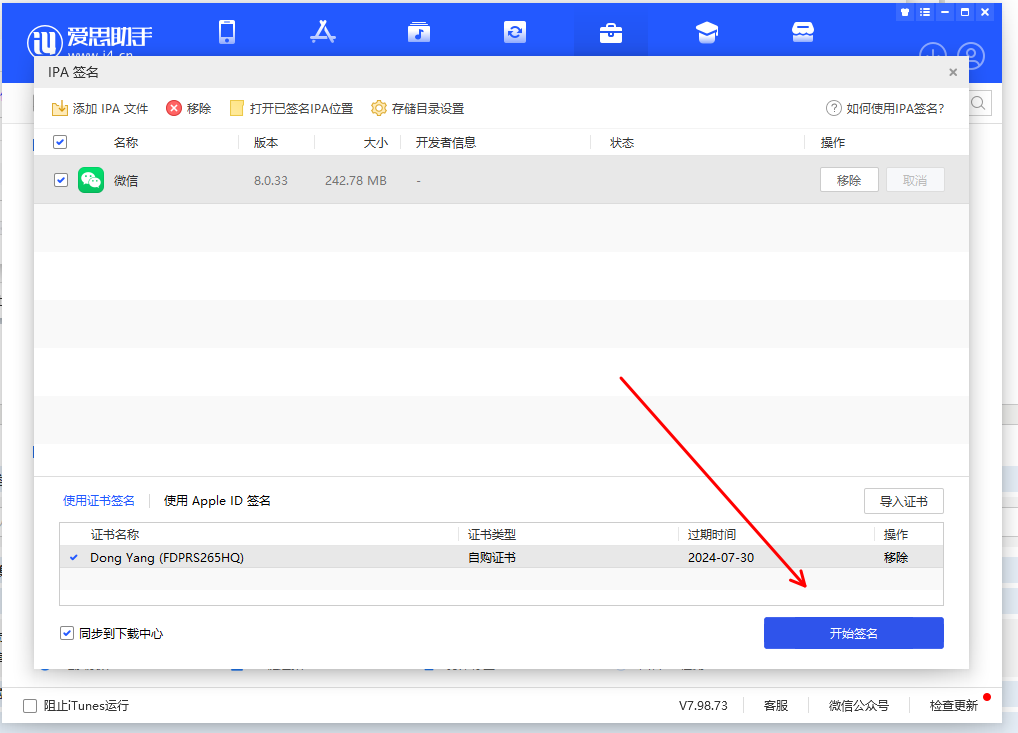Click the 证书类型 column header
This screenshot has width=1018, height=733.
tap(492, 534)
